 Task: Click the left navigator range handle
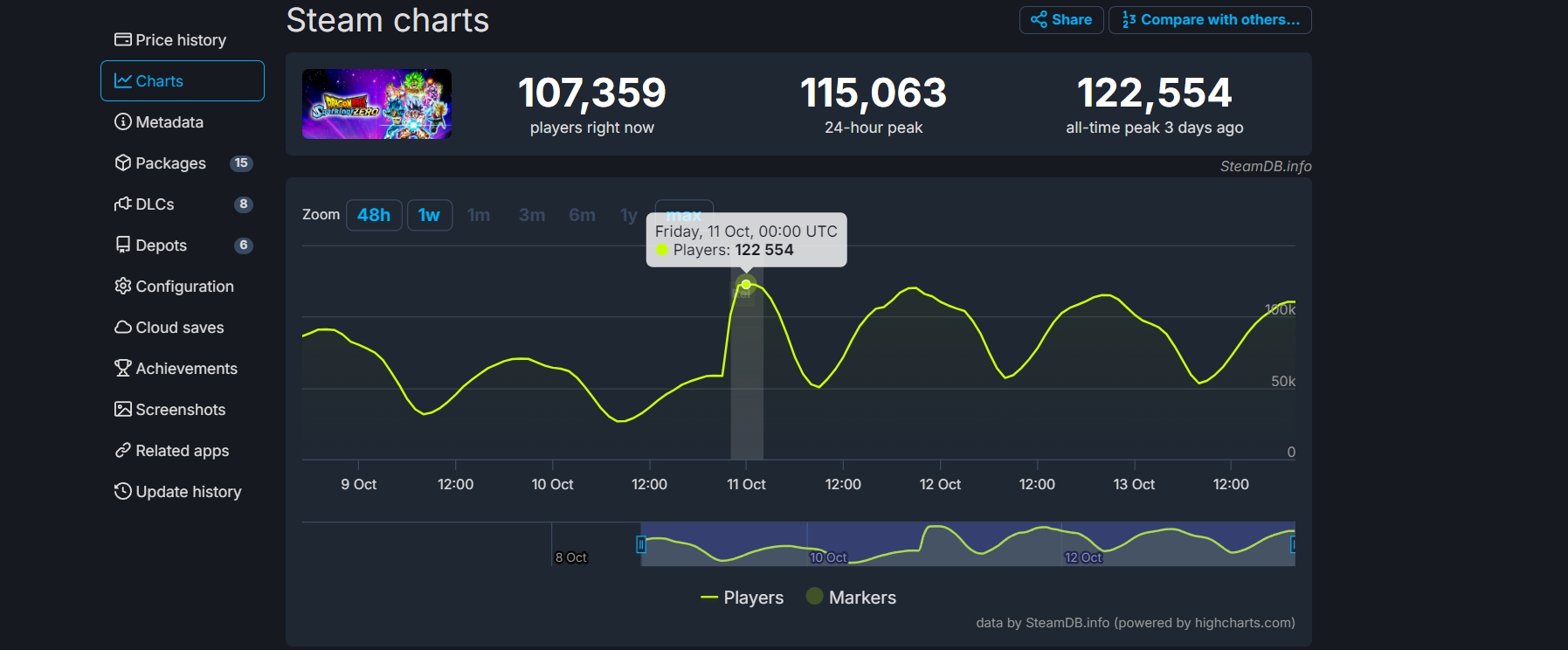coord(641,544)
